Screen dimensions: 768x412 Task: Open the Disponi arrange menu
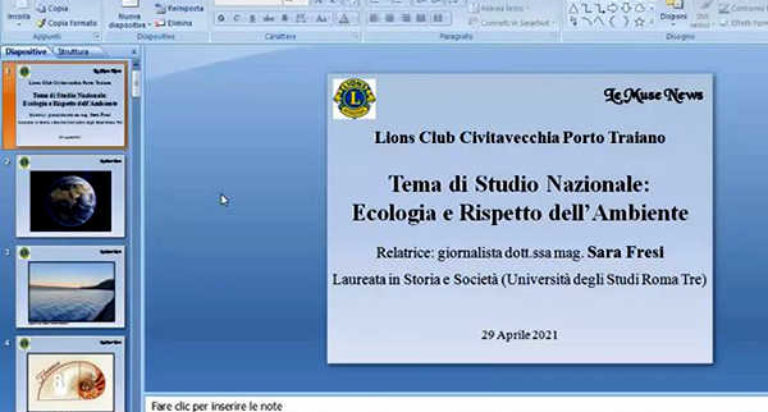click(673, 13)
